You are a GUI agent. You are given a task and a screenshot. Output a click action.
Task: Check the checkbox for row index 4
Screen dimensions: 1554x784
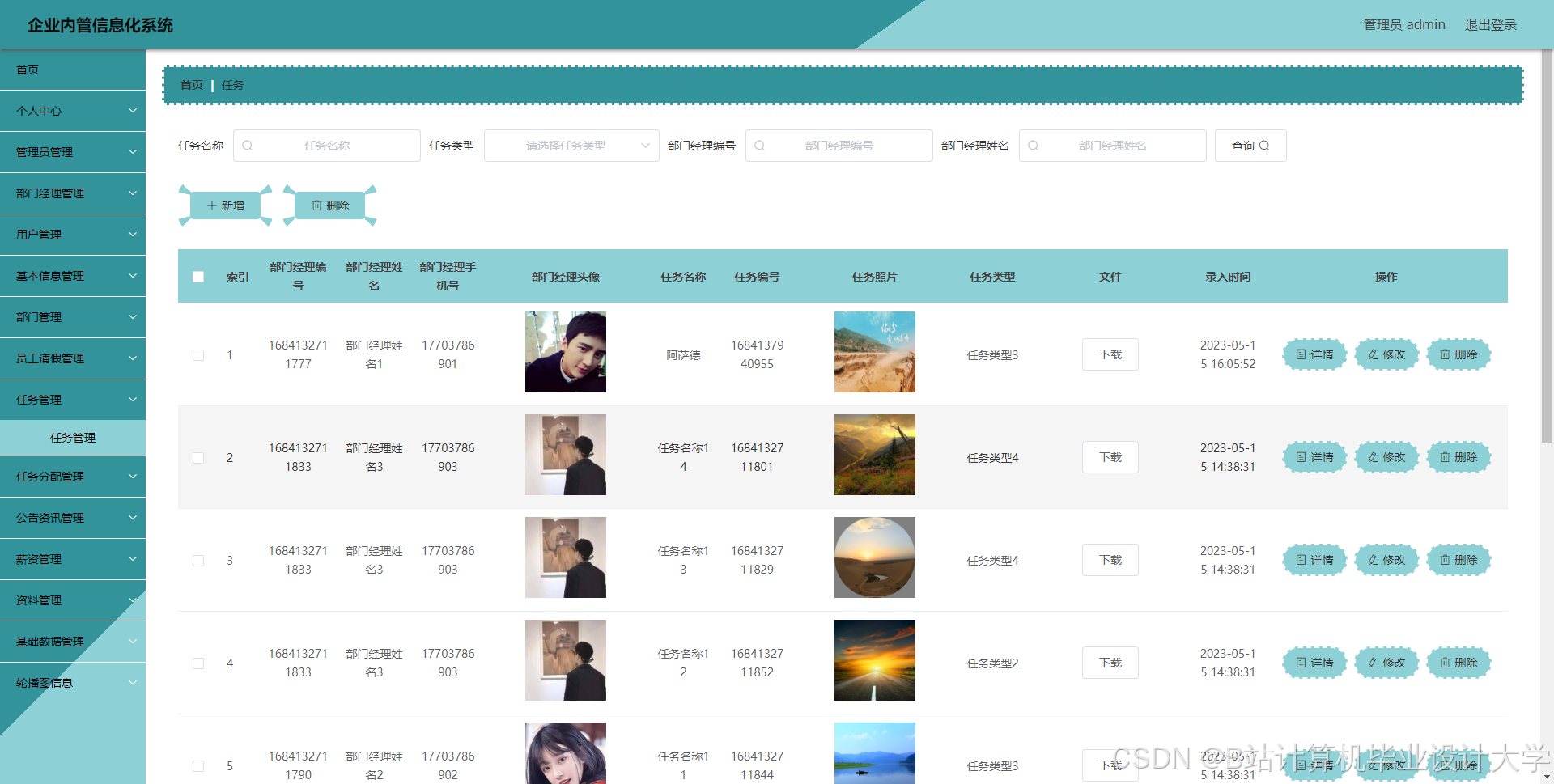pyautogui.click(x=198, y=663)
